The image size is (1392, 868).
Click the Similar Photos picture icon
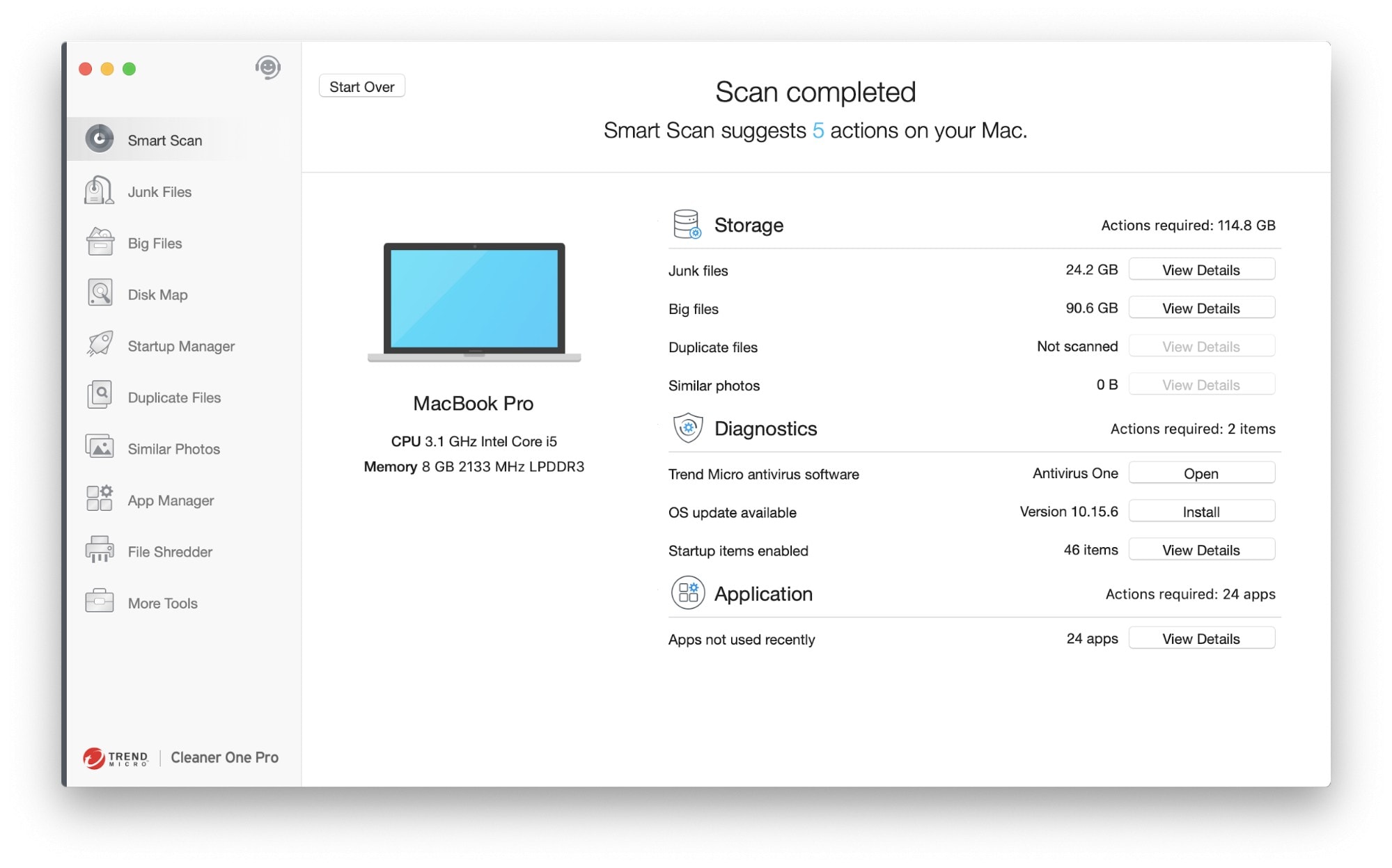click(x=100, y=448)
